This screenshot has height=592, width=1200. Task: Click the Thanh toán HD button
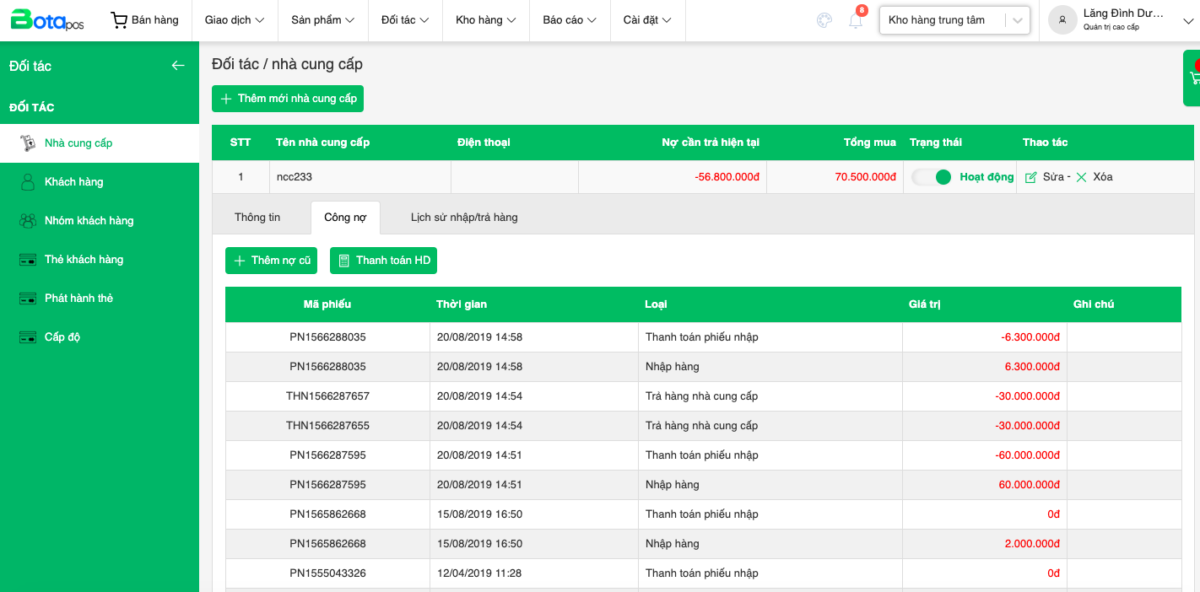click(383, 261)
